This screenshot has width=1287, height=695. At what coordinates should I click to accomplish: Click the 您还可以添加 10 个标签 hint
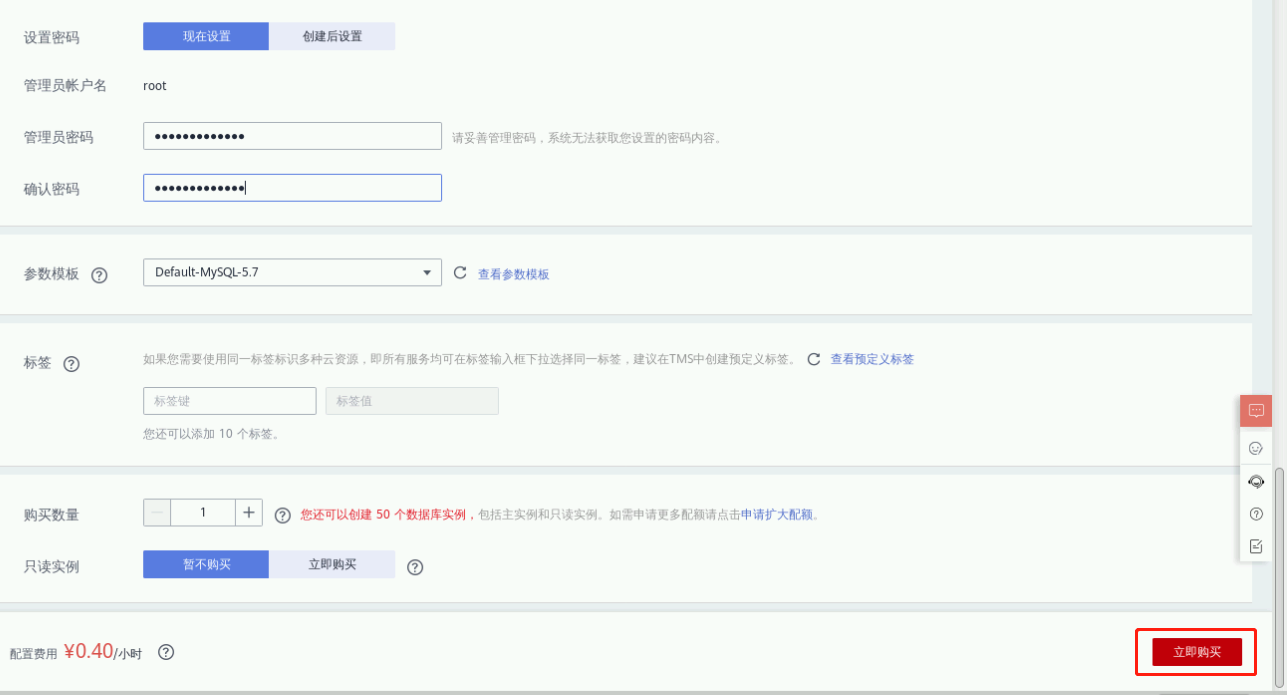click(x=211, y=434)
